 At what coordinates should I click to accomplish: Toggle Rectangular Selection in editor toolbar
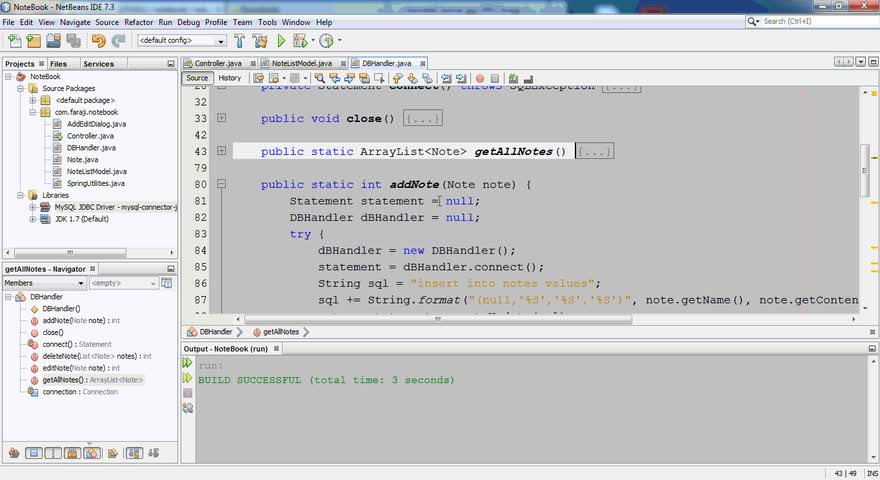pyautogui.click(x=379, y=78)
